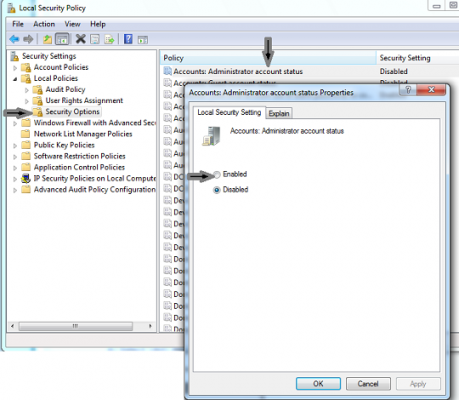The image size is (459, 400).
Task: Select Security Options in the tree
Action: [x=72, y=112]
